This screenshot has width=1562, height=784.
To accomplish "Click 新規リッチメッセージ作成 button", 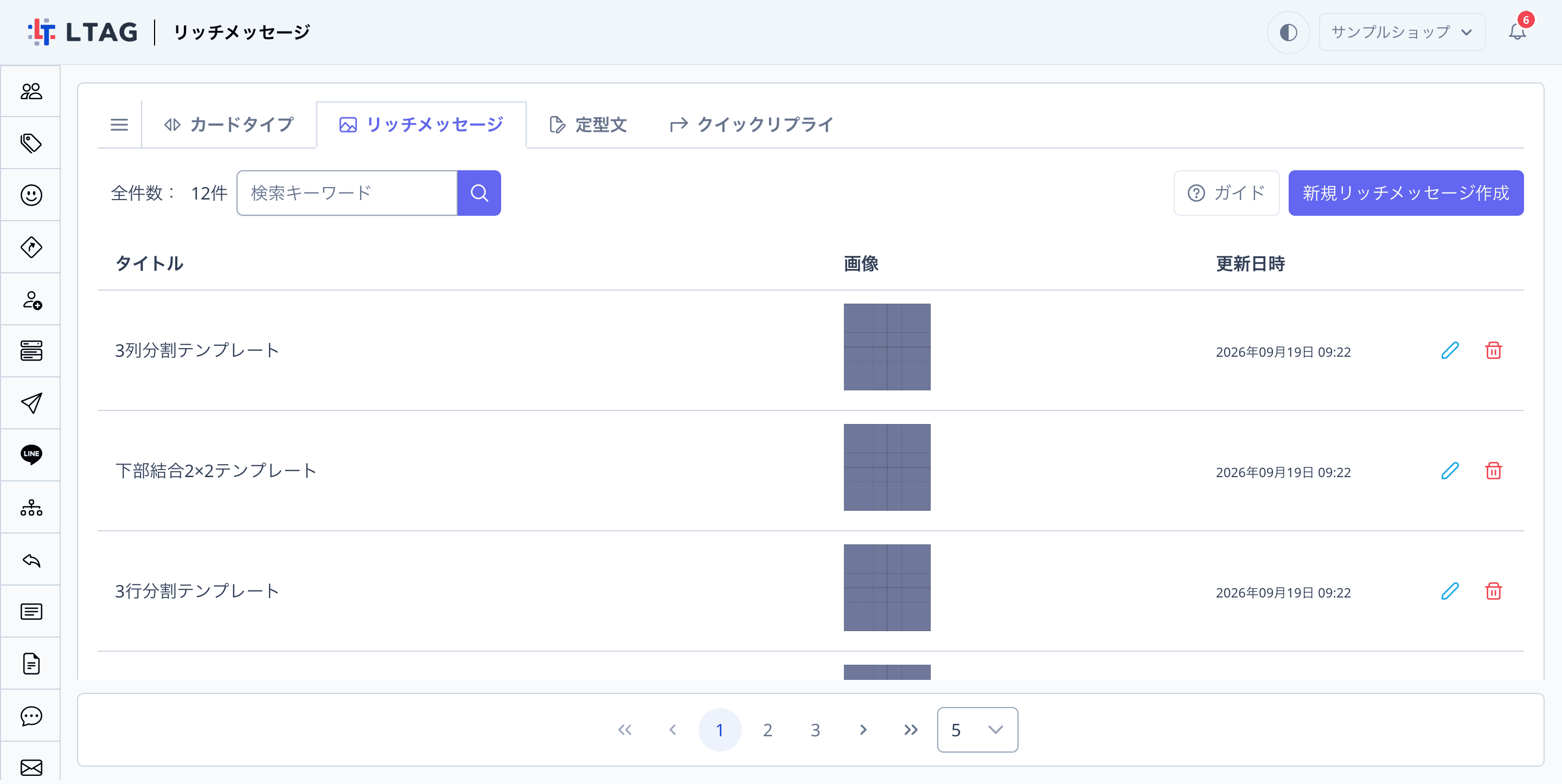I will pos(1406,193).
